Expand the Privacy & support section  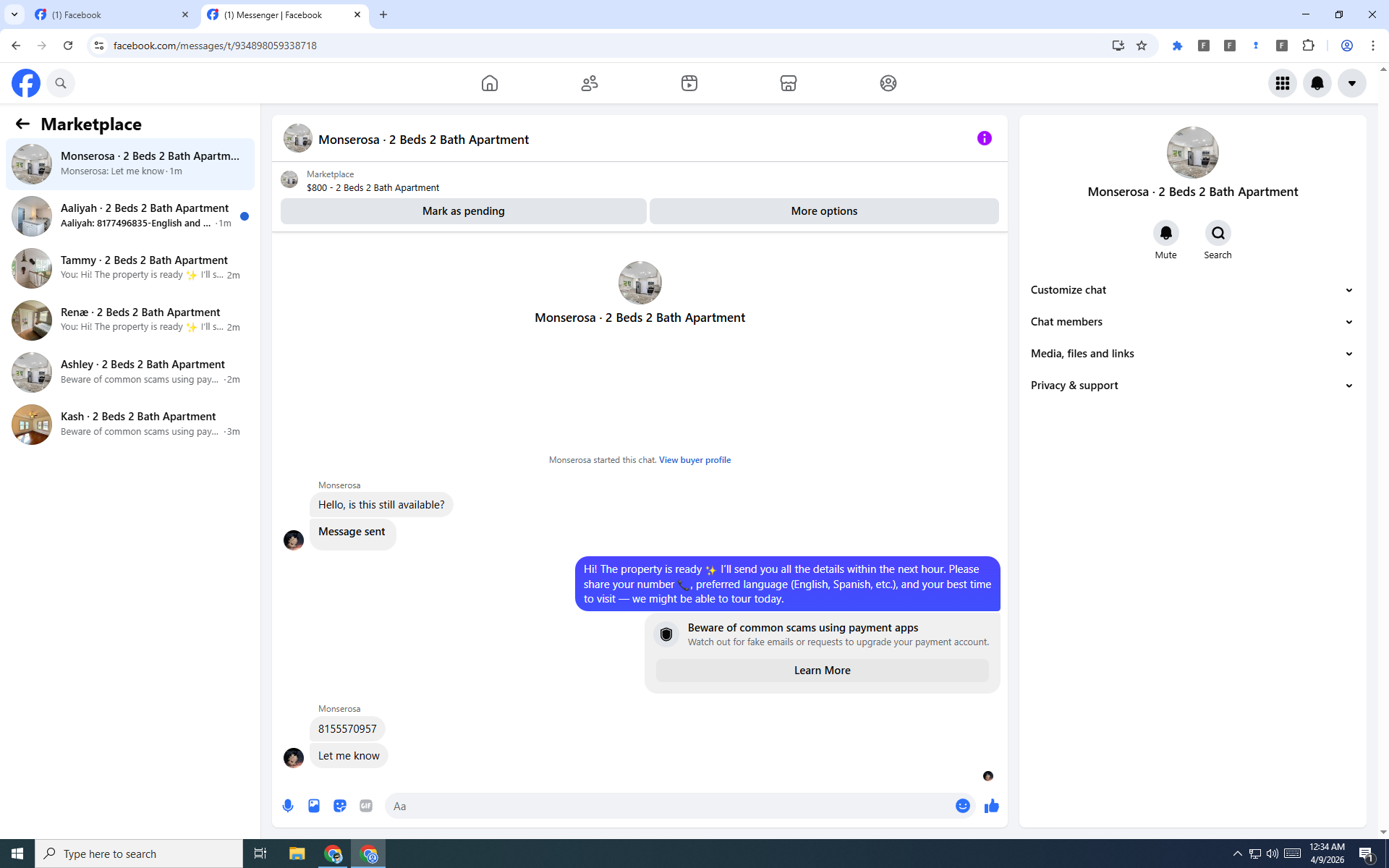click(x=1192, y=386)
